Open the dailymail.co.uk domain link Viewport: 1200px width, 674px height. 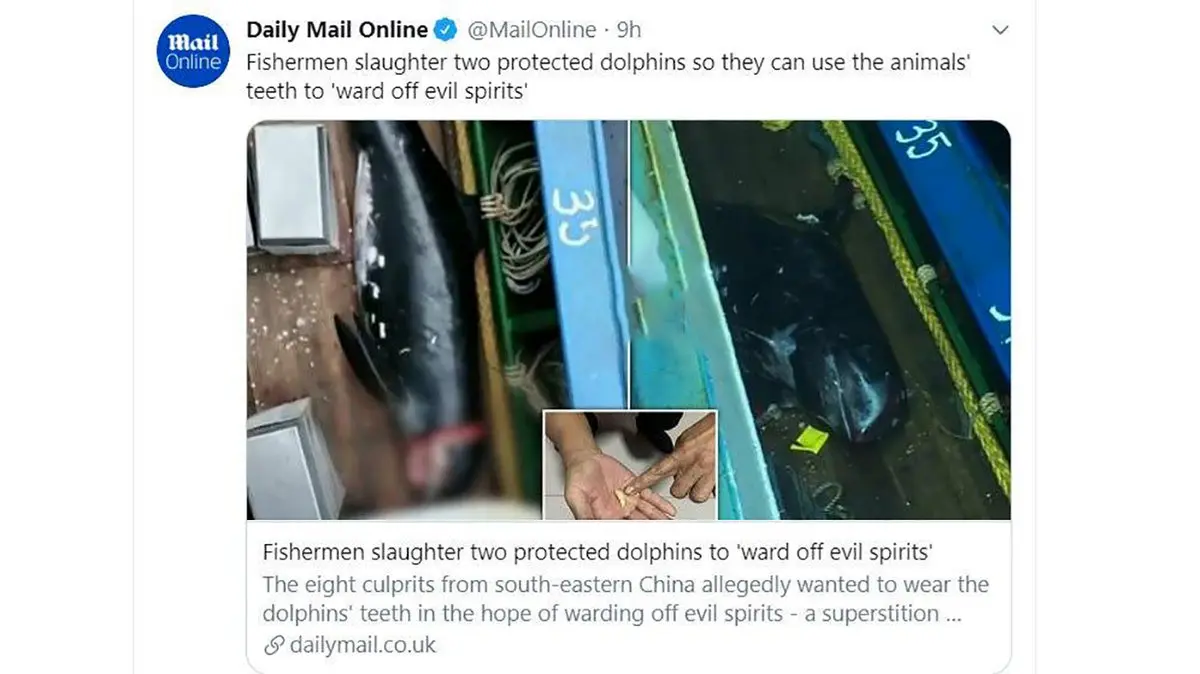363,645
